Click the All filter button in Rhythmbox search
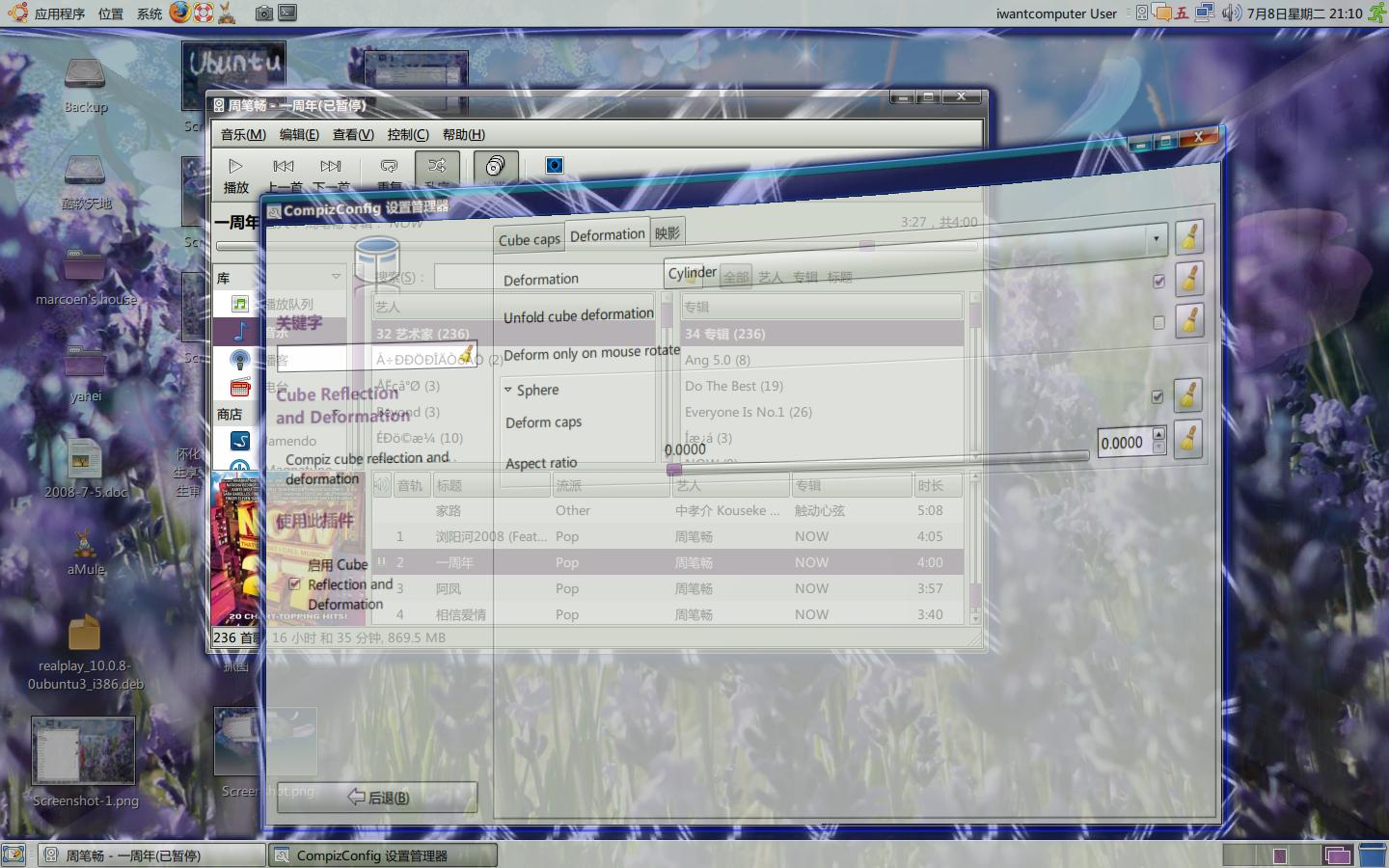Image resolution: width=1389 pixels, height=868 pixels. [736, 277]
